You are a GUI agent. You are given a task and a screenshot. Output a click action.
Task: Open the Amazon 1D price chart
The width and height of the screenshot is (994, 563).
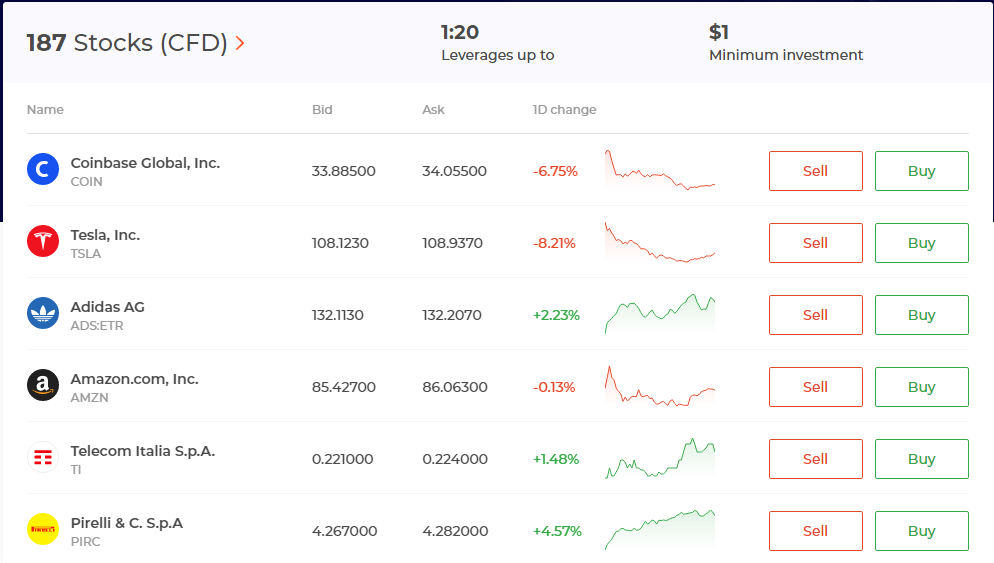pos(660,386)
